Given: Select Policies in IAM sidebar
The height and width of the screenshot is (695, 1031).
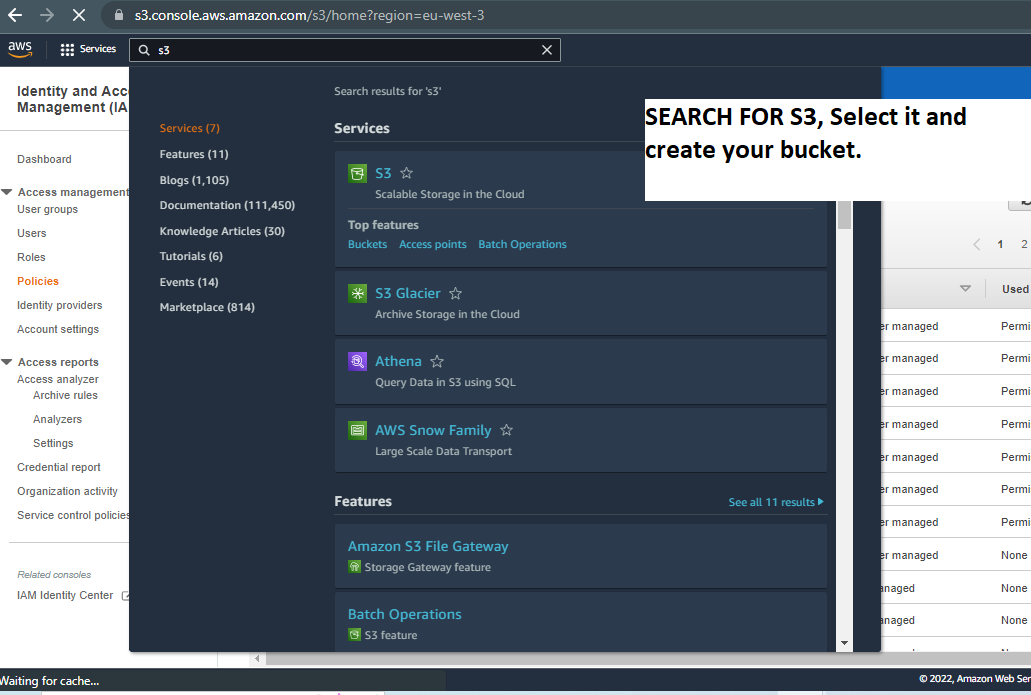Looking at the screenshot, I should tap(37, 281).
